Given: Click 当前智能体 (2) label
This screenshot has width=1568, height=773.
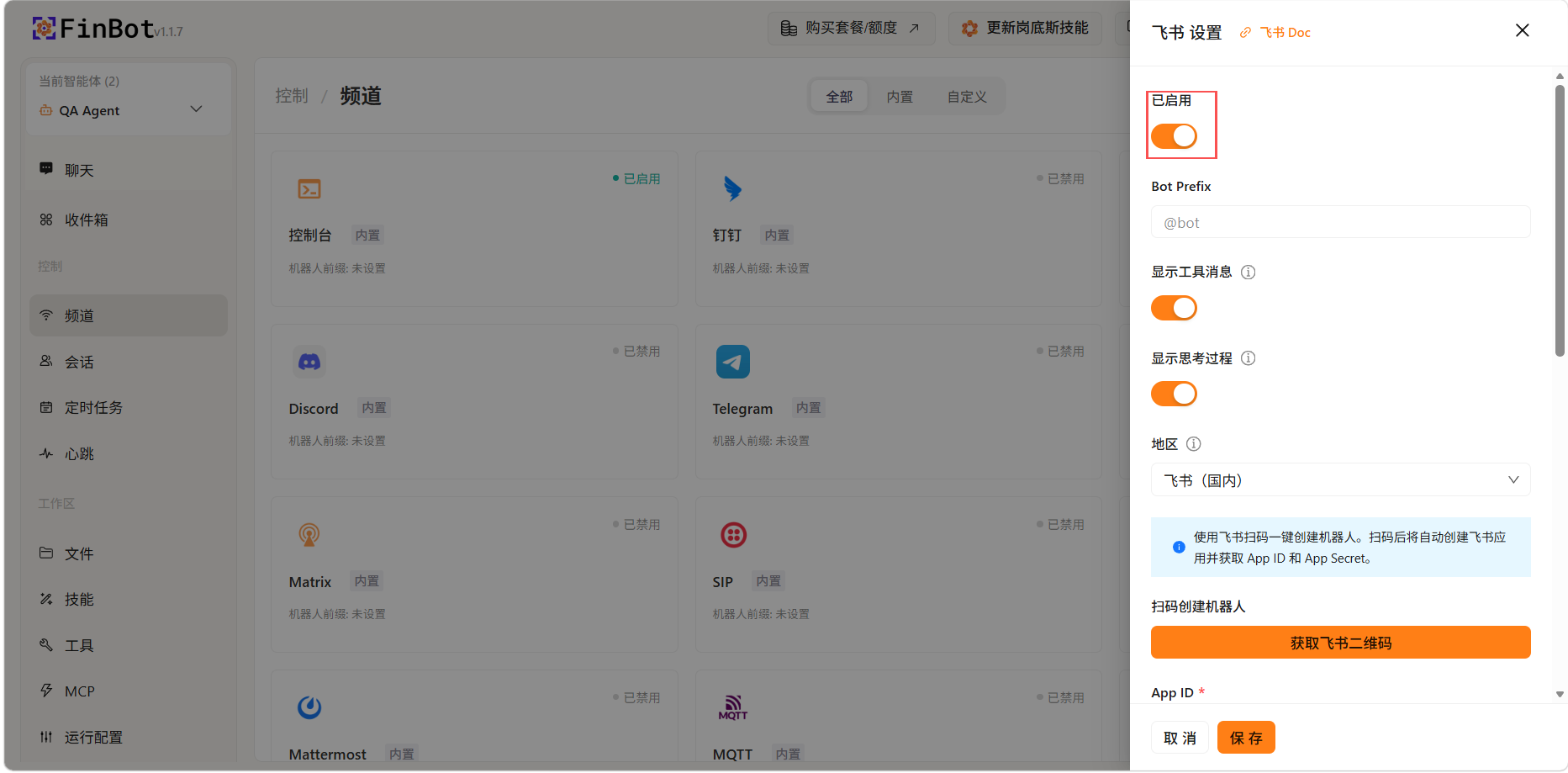Looking at the screenshot, I should pos(79,81).
